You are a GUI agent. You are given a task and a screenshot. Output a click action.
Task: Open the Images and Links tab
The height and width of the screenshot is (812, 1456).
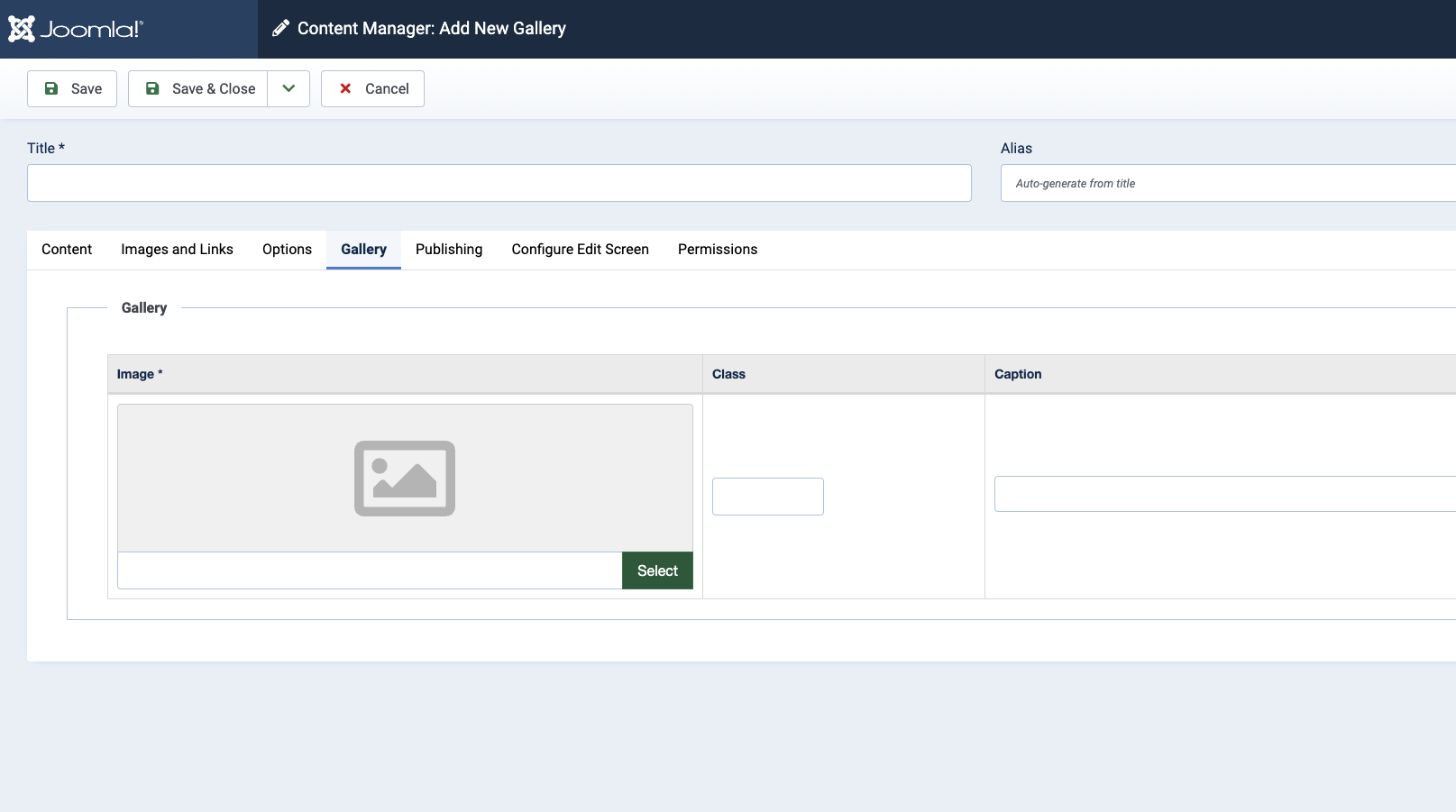click(x=177, y=250)
